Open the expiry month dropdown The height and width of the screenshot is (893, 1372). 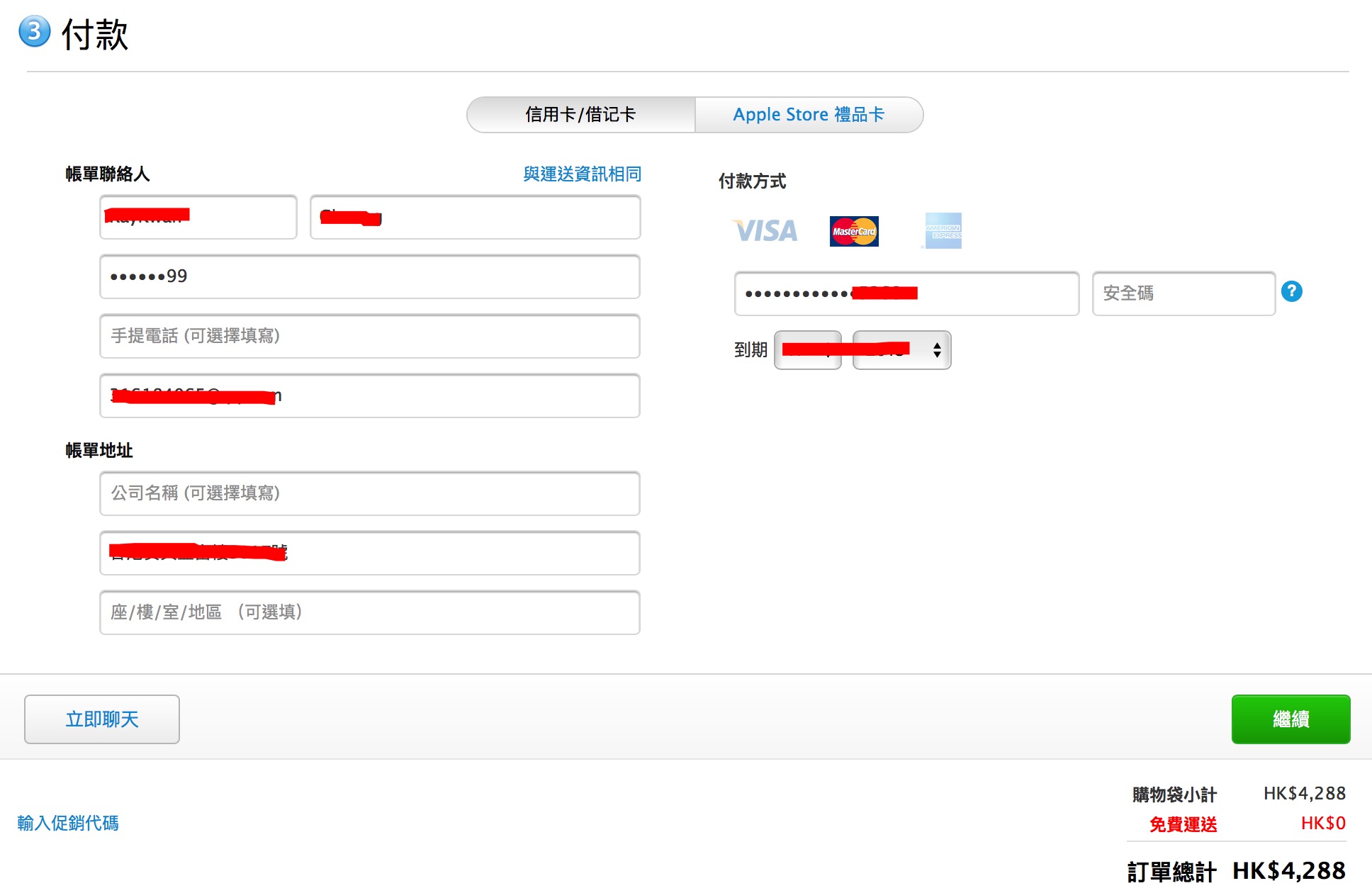(x=809, y=349)
